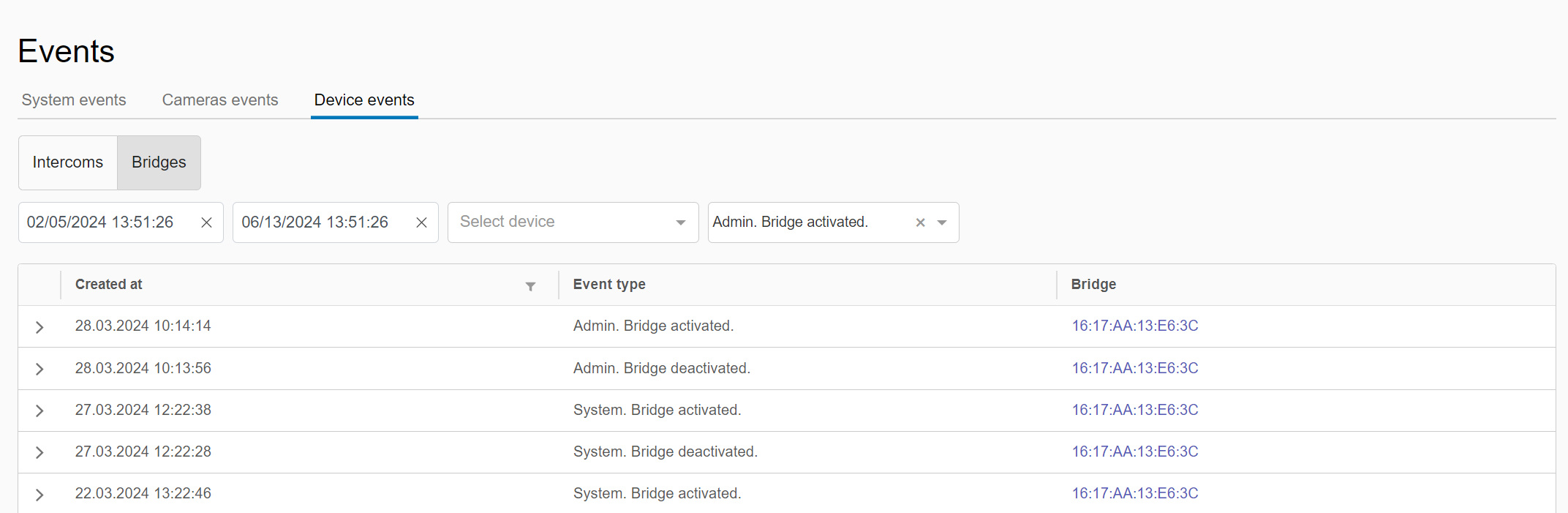Switch to Cameras events tab
The height and width of the screenshot is (513, 1568).
coord(220,100)
